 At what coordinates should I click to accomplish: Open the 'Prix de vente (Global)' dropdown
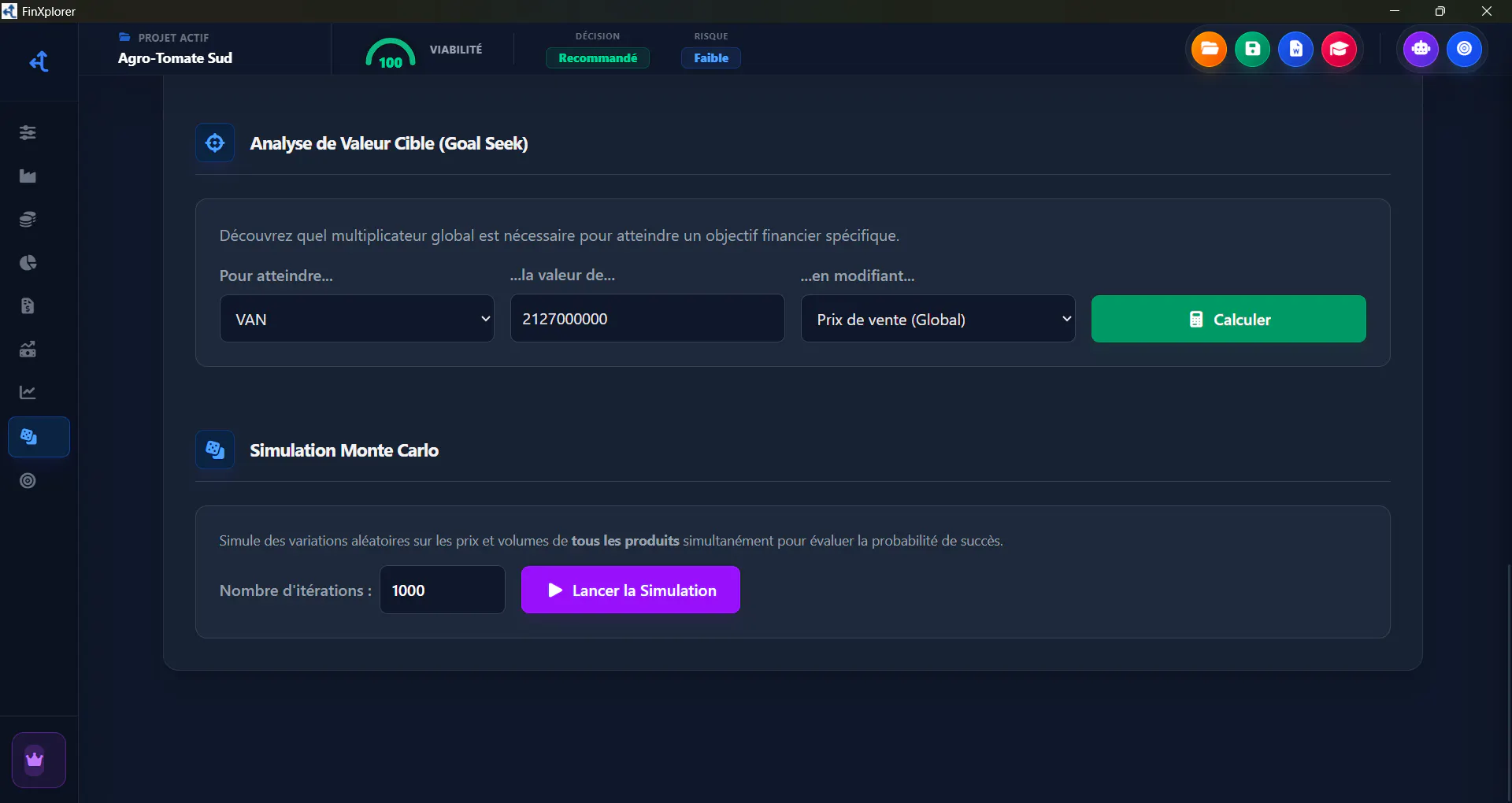tap(938, 319)
